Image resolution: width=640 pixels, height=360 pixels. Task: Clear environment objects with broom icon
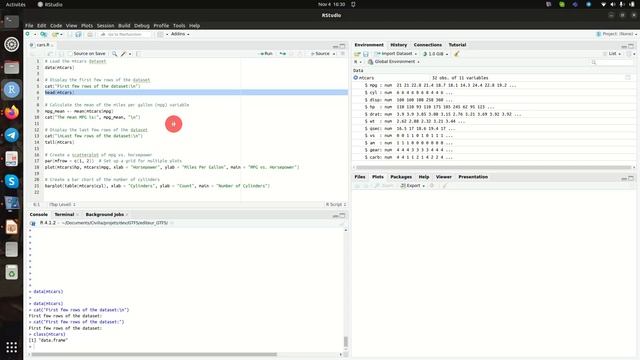click(457, 54)
